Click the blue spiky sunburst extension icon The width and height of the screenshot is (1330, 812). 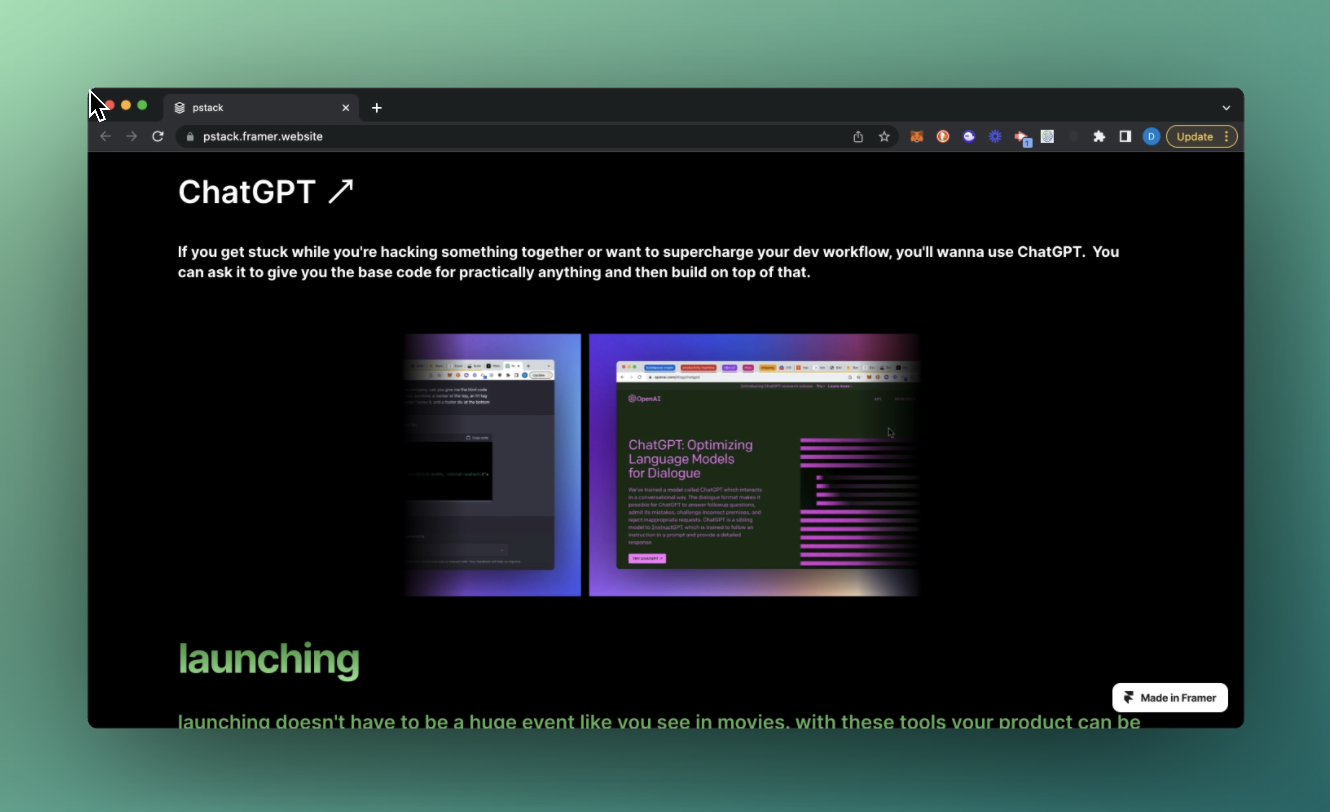click(995, 137)
